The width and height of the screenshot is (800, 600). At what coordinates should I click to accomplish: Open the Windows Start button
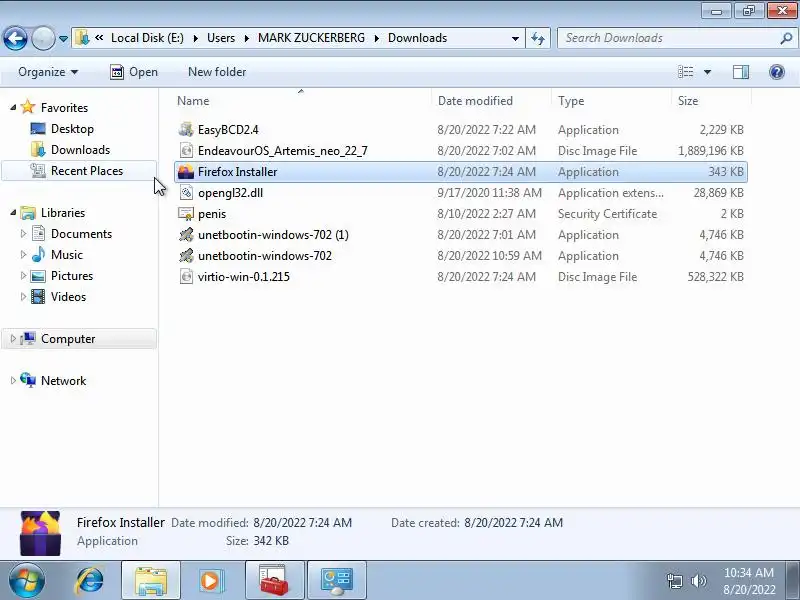coord(26,580)
